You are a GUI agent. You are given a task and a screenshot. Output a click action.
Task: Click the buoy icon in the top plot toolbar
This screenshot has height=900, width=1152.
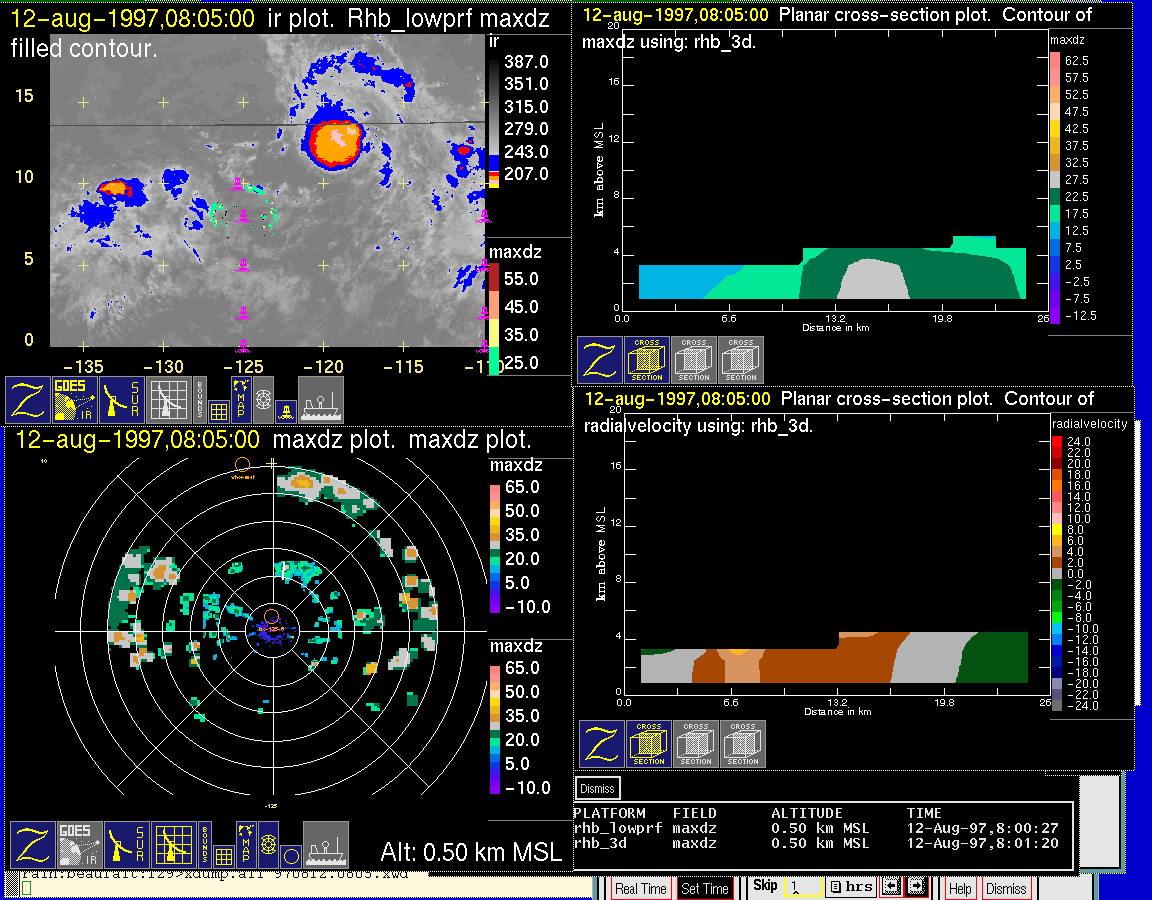(286, 409)
